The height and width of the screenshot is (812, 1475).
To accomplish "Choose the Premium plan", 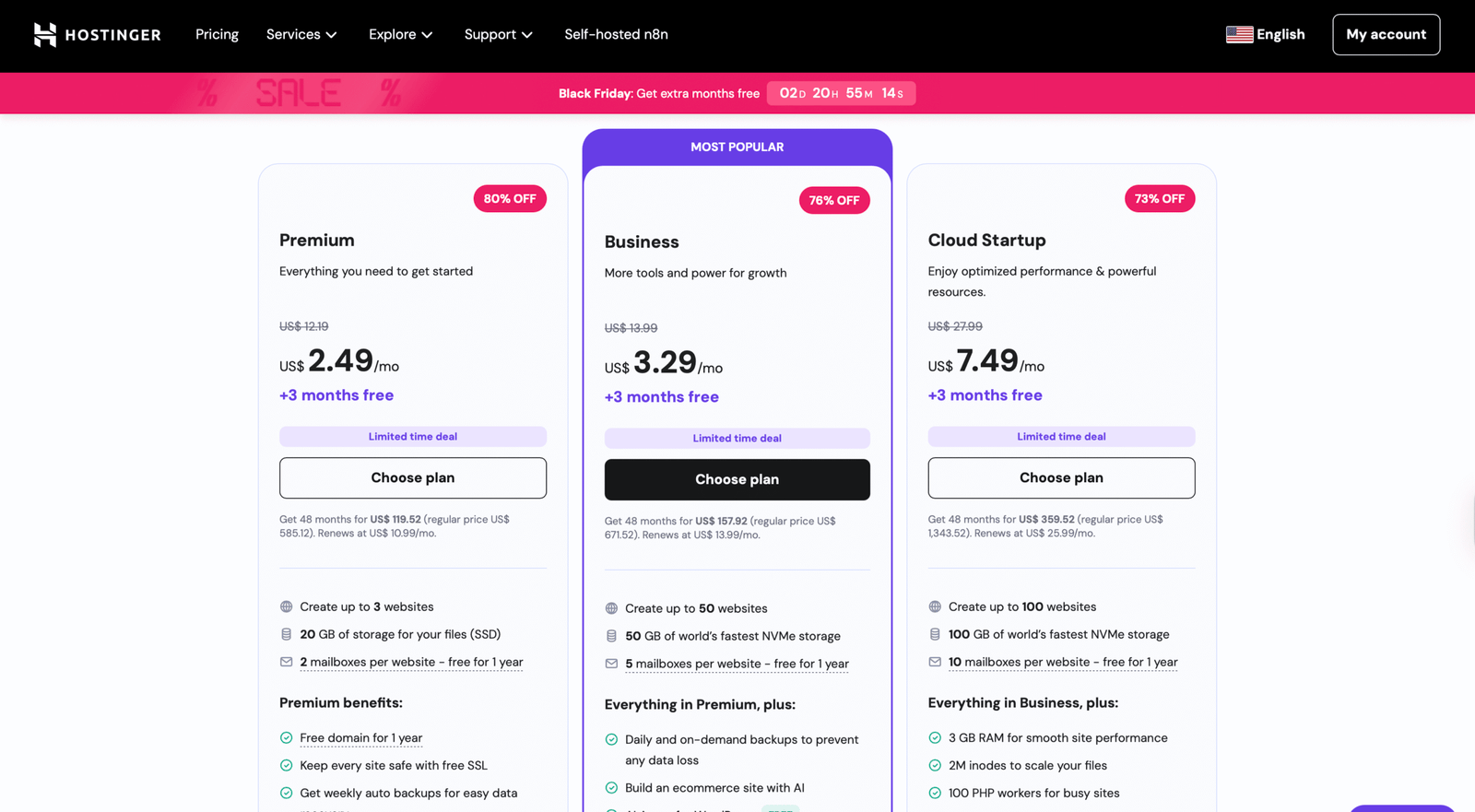I will point(412,477).
